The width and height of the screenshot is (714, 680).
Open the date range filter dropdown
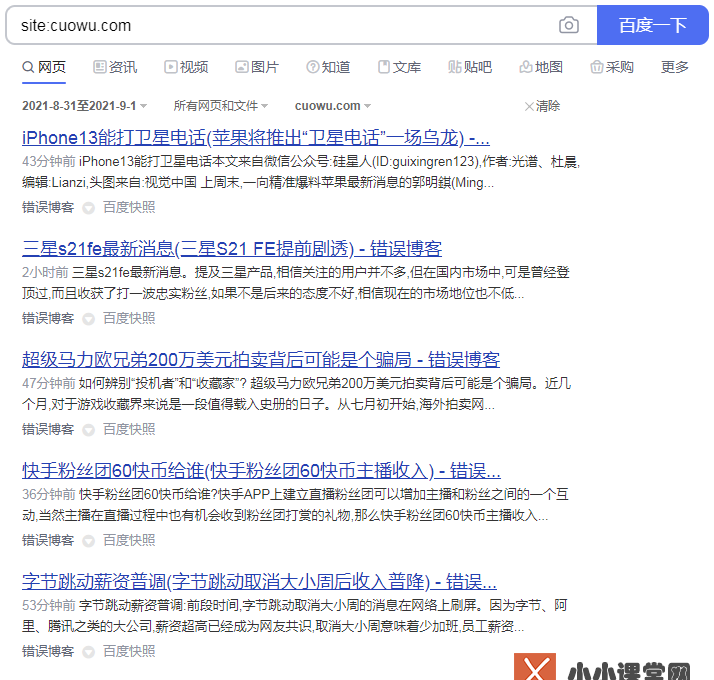pyautogui.click(x=85, y=105)
